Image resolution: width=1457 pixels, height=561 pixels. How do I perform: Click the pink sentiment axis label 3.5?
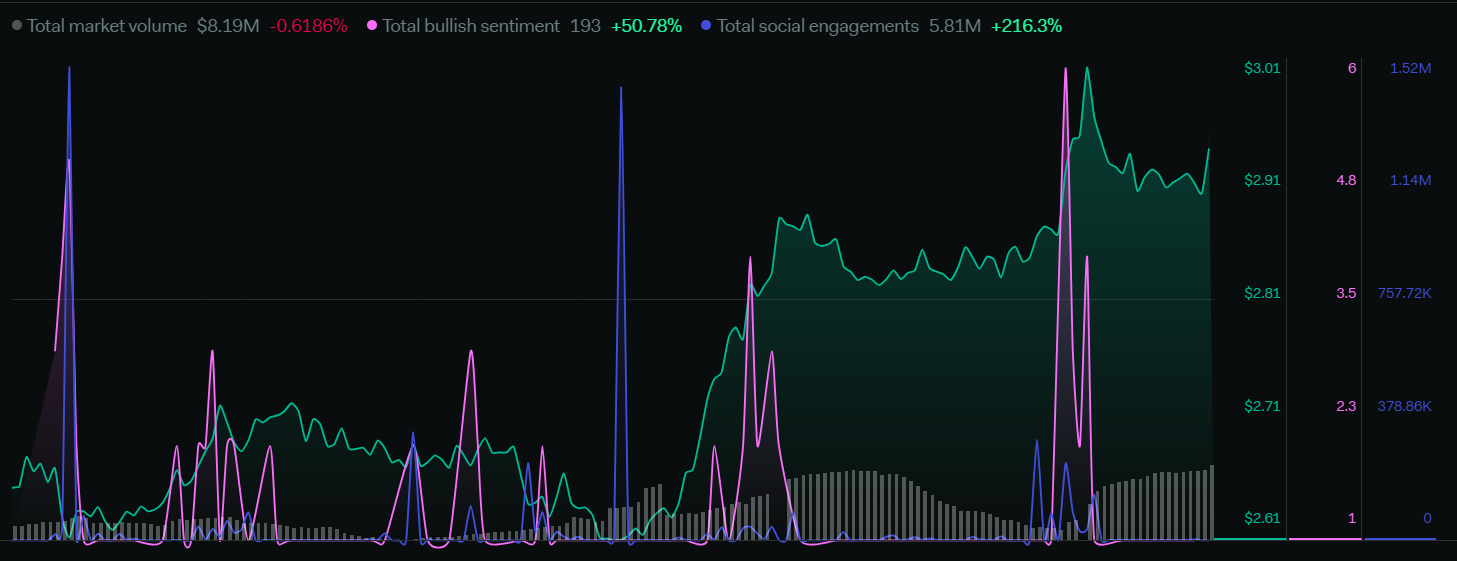coord(1346,293)
